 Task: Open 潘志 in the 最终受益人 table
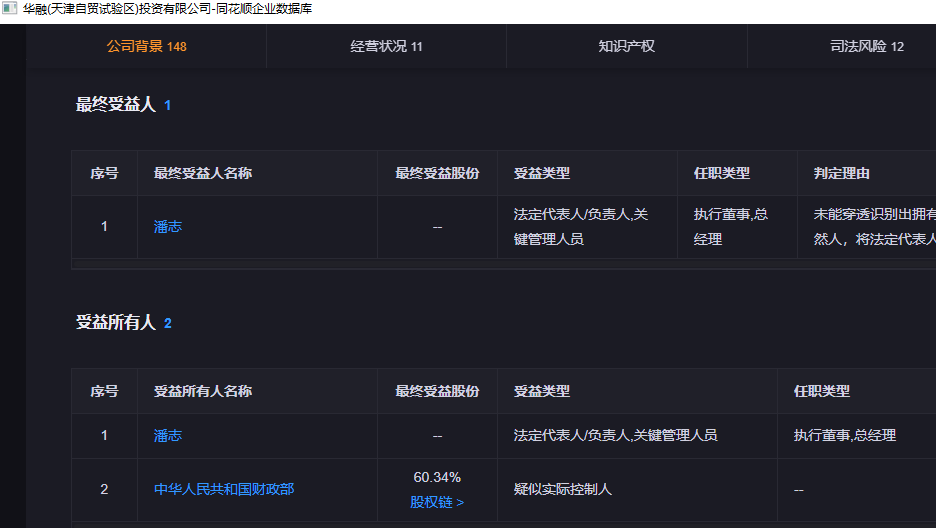tap(168, 227)
